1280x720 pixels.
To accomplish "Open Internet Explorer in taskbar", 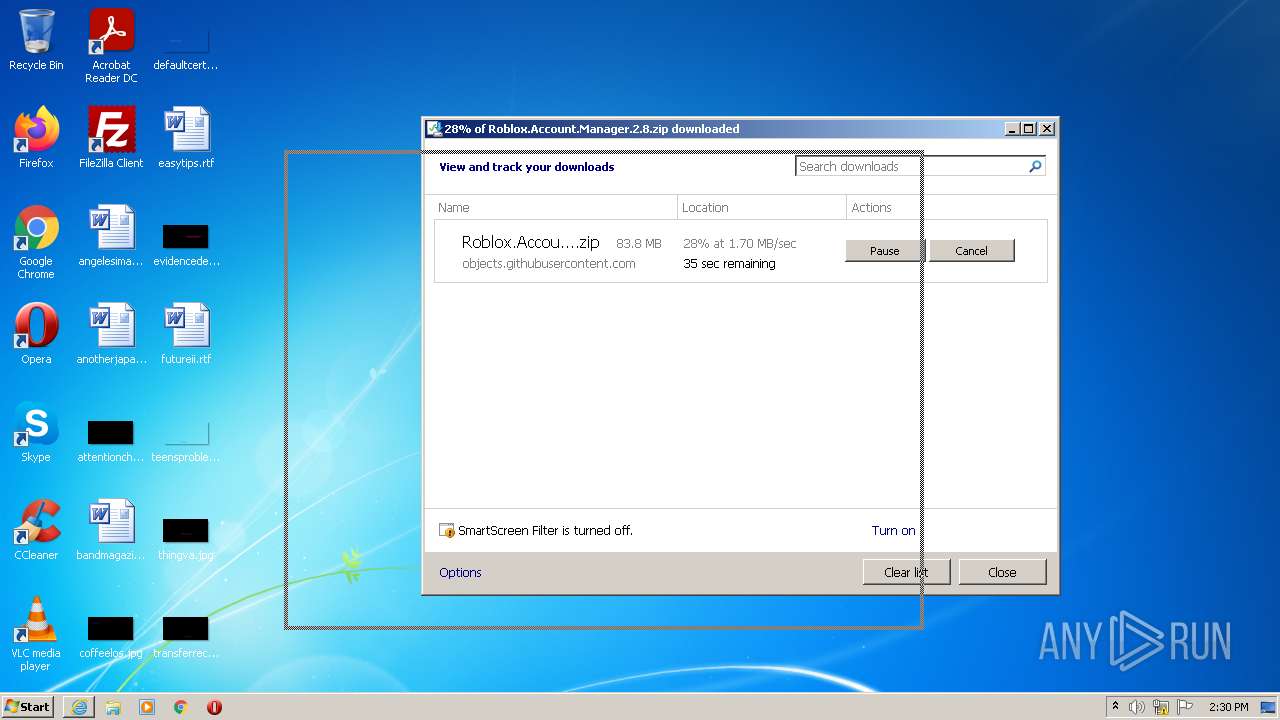I will [x=79, y=707].
